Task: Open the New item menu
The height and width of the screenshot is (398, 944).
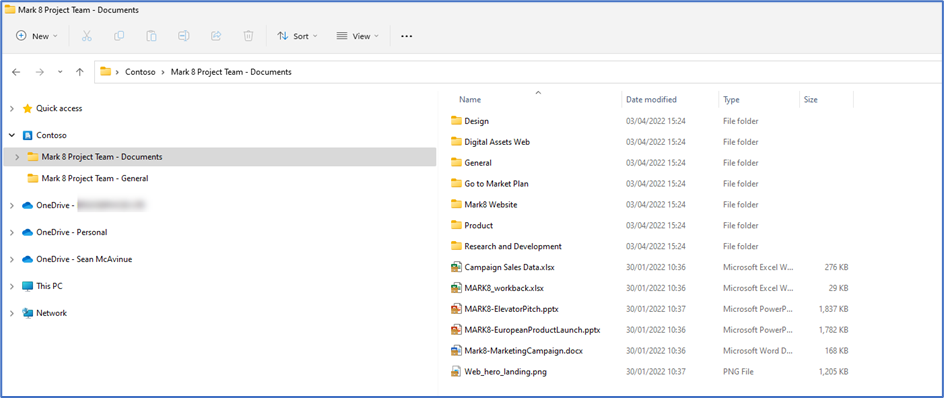Action: [x=37, y=36]
